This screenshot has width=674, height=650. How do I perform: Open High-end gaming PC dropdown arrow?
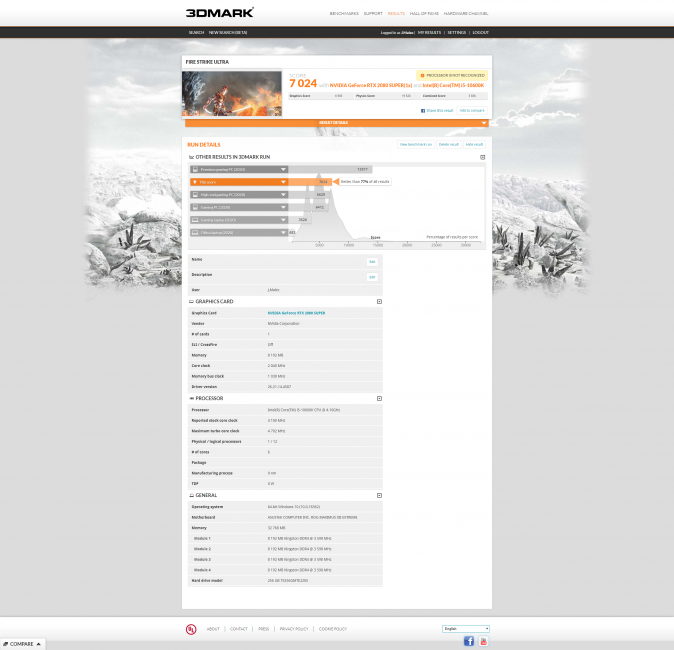283,195
